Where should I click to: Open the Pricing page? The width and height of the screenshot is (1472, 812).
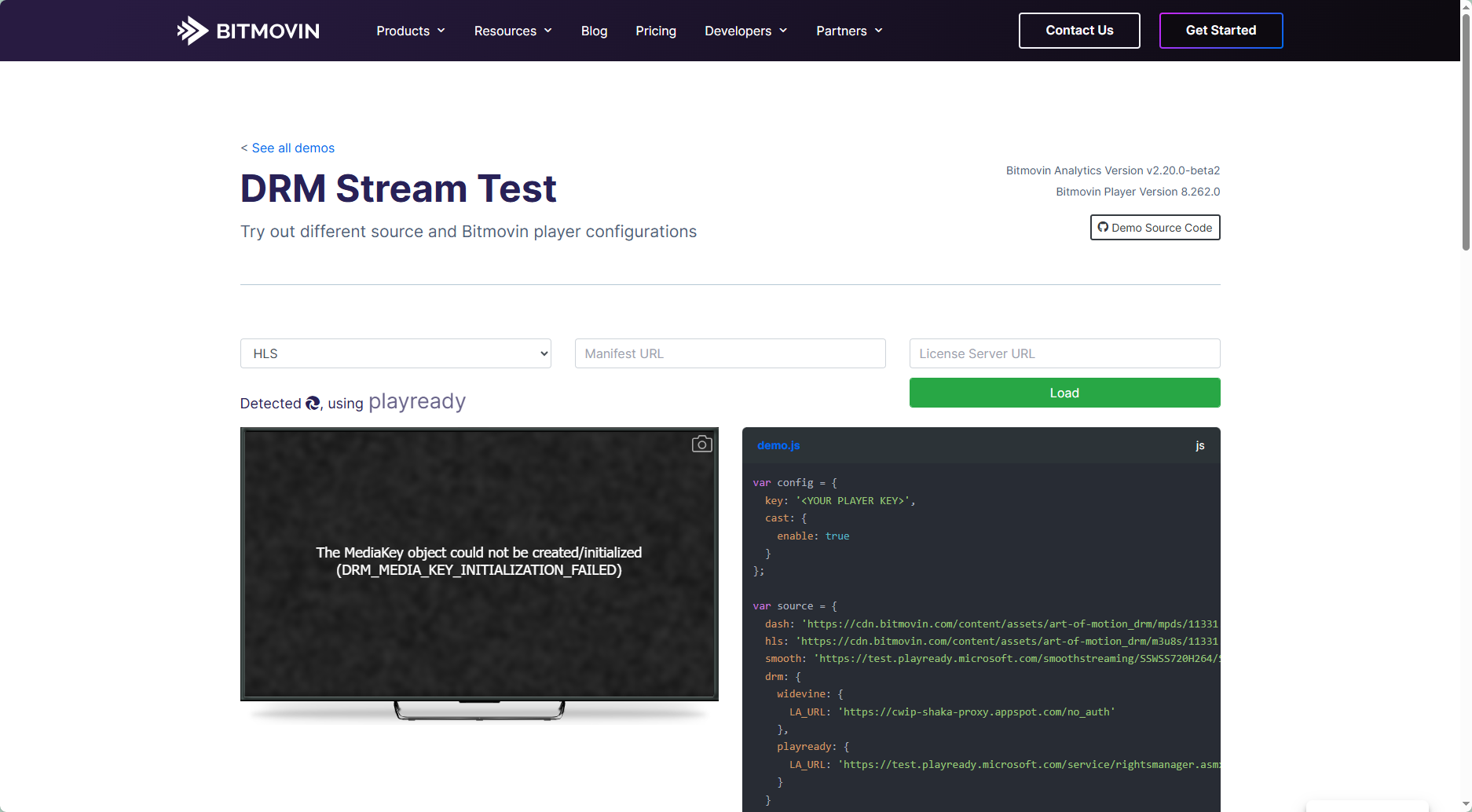[x=656, y=31]
